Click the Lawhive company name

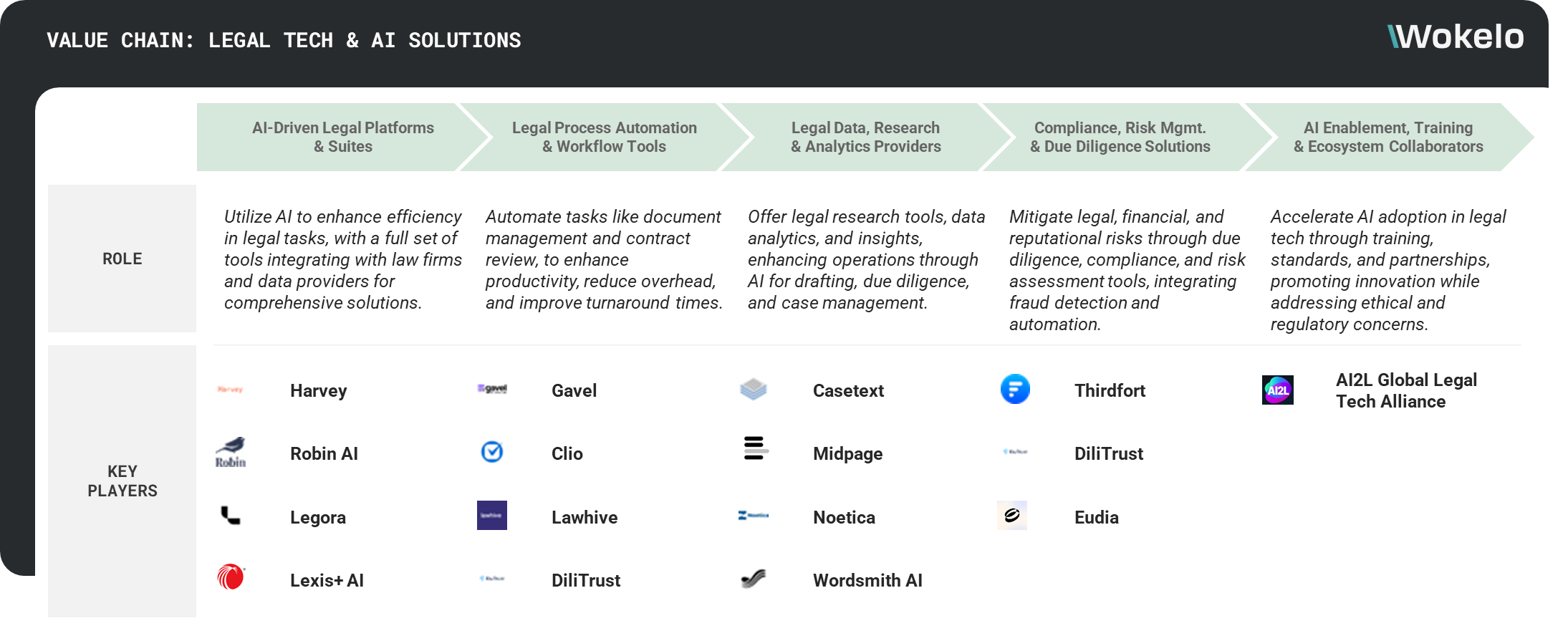tap(585, 517)
